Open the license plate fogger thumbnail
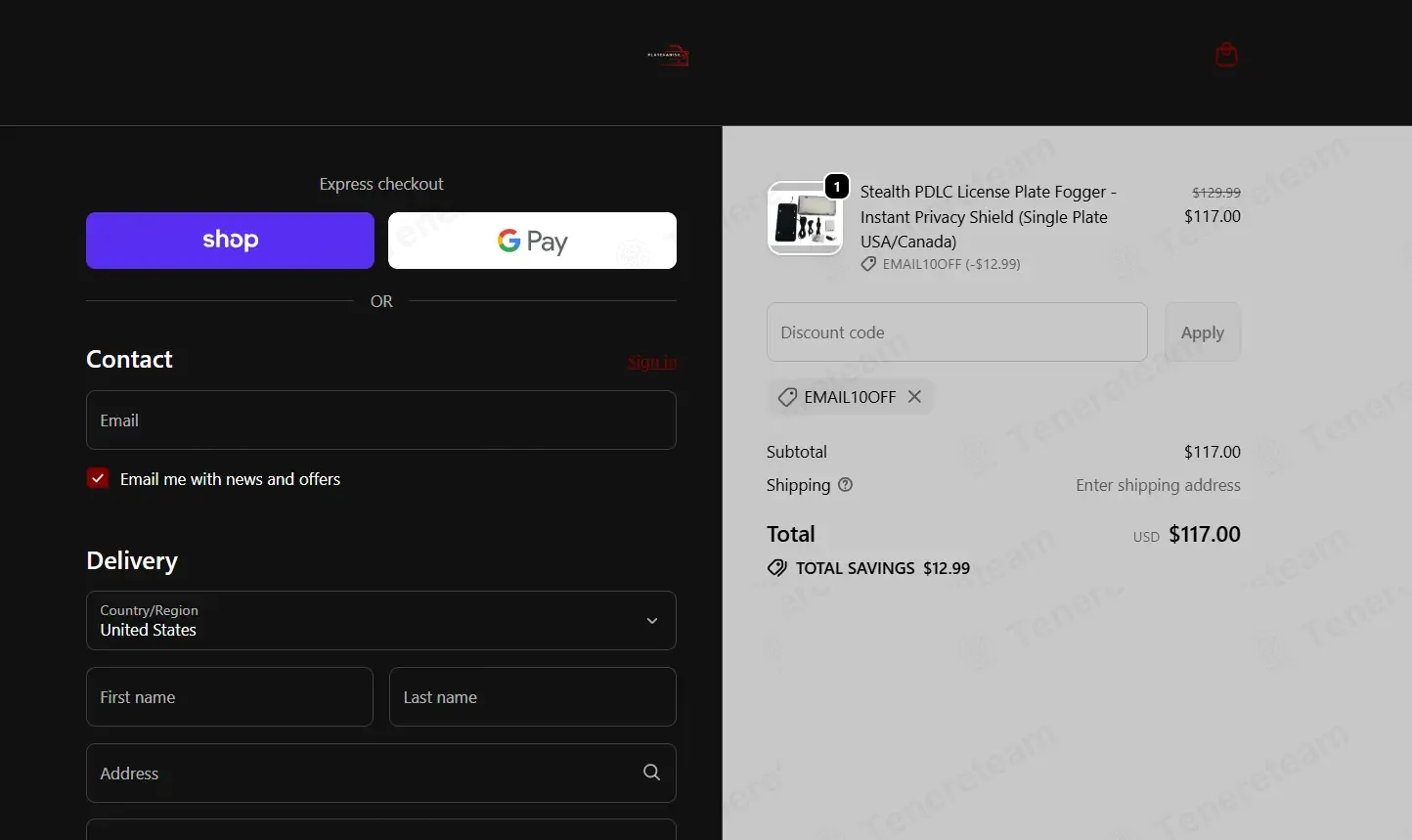This screenshot has width=1412, height=840. [805, 218]
